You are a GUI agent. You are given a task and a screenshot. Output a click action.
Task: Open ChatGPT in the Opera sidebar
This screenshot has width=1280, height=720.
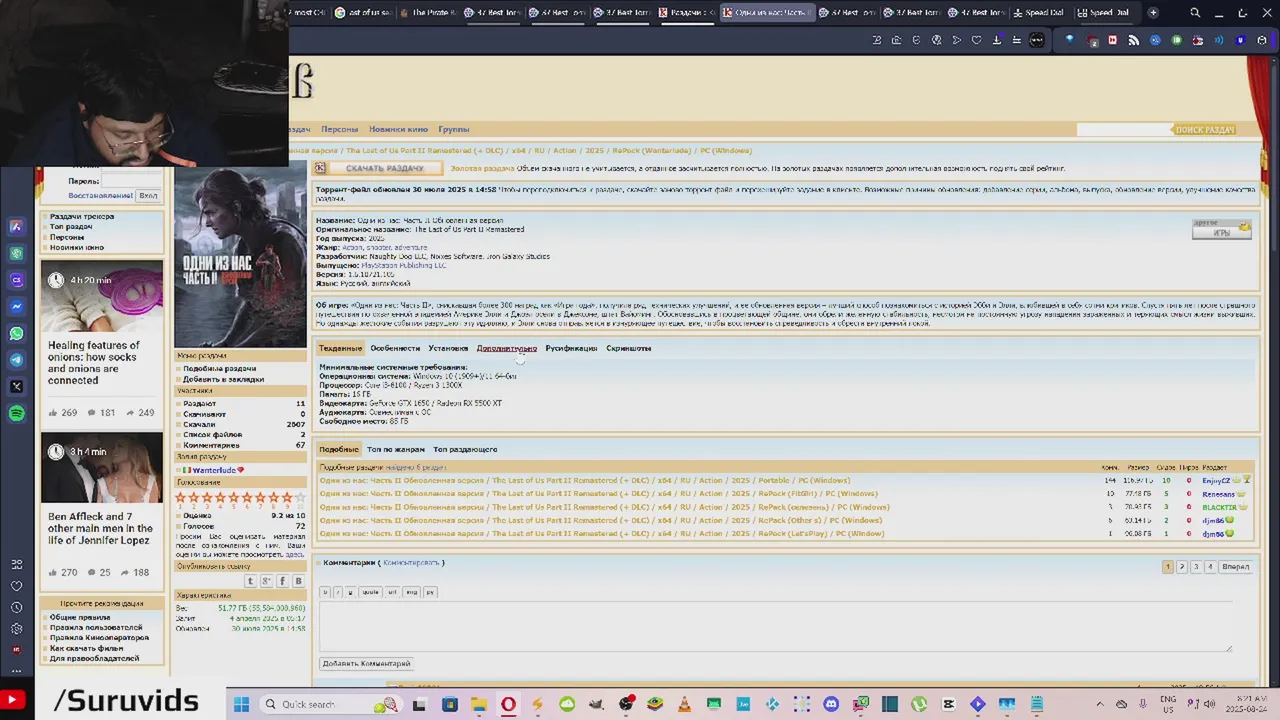(16, 254)
